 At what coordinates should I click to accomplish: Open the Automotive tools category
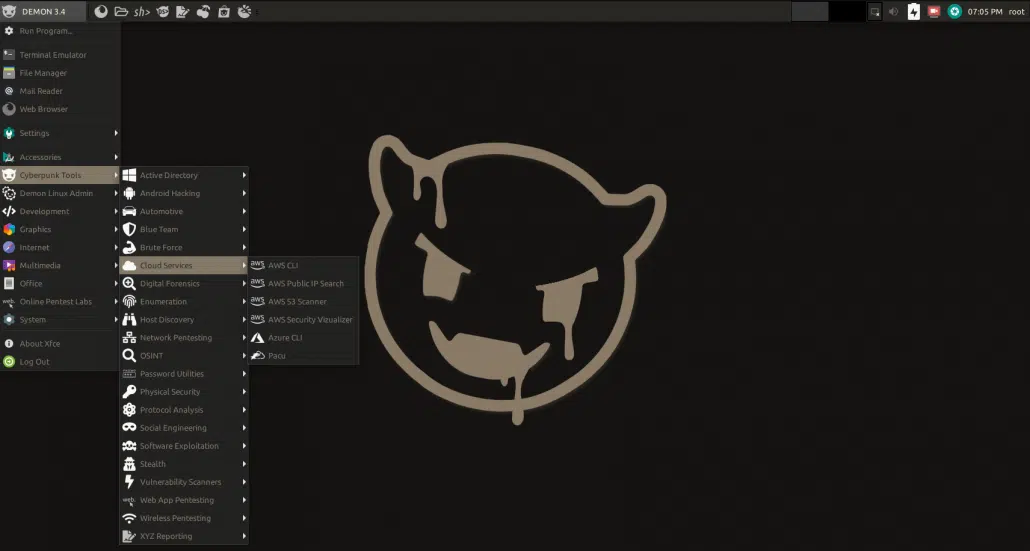(184, 211)
